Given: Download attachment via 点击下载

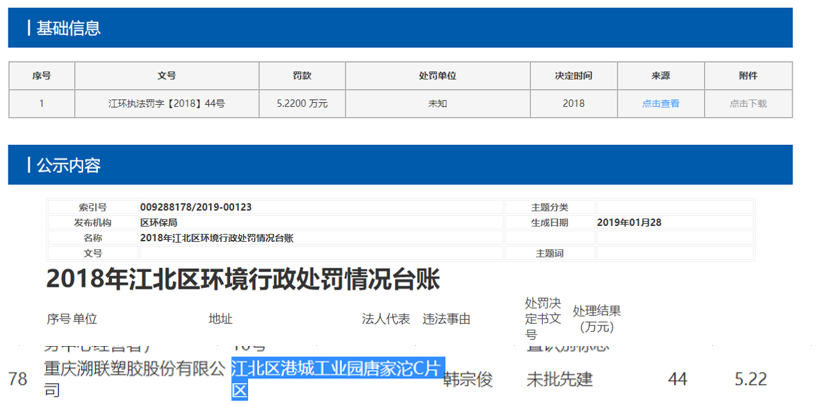Looking at the screenshot, I should point(748,104).
